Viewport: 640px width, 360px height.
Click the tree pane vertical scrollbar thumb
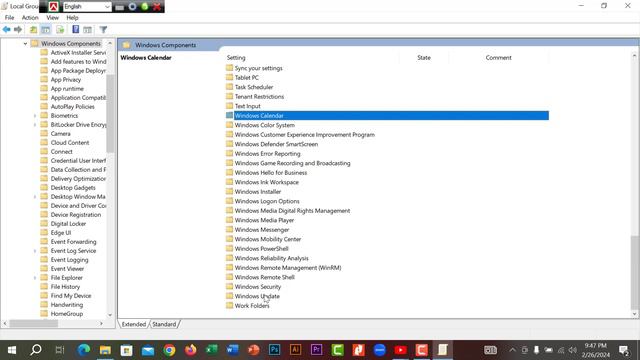pyautogui.click(x=110, y=113)
